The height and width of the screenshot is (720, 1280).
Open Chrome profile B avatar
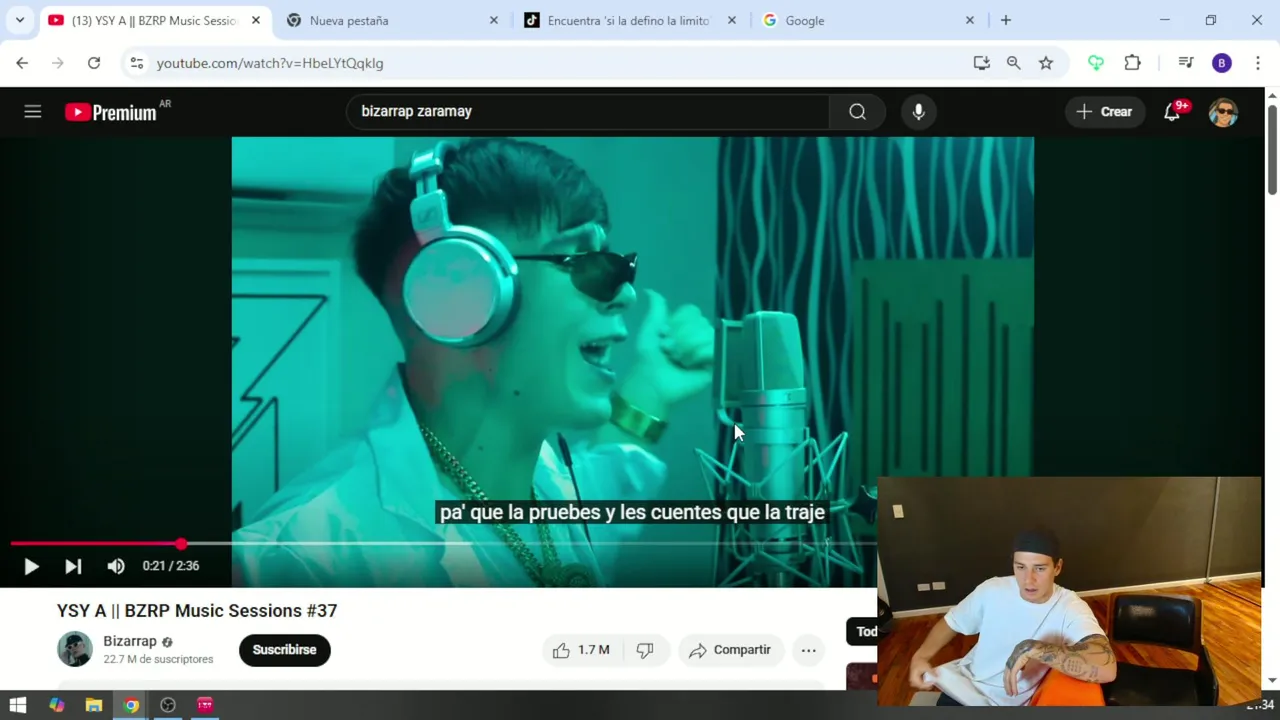[x=1222, y=63]
